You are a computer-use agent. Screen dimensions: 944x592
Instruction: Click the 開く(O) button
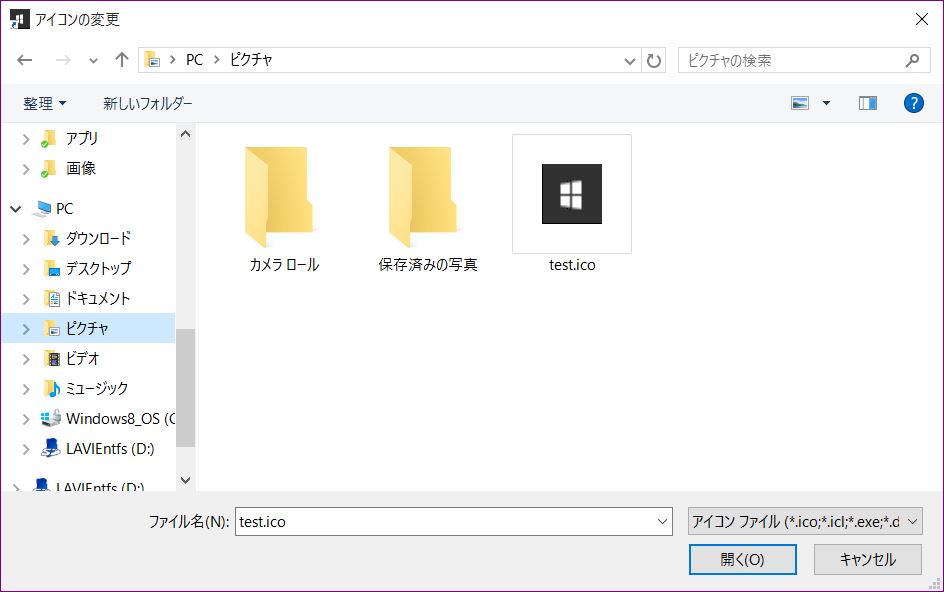742,559
